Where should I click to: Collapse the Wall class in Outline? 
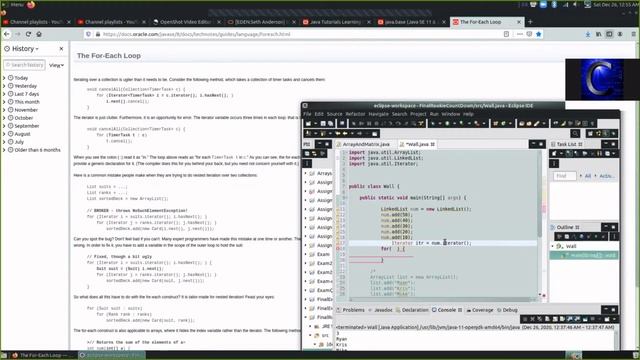point(553,246)
